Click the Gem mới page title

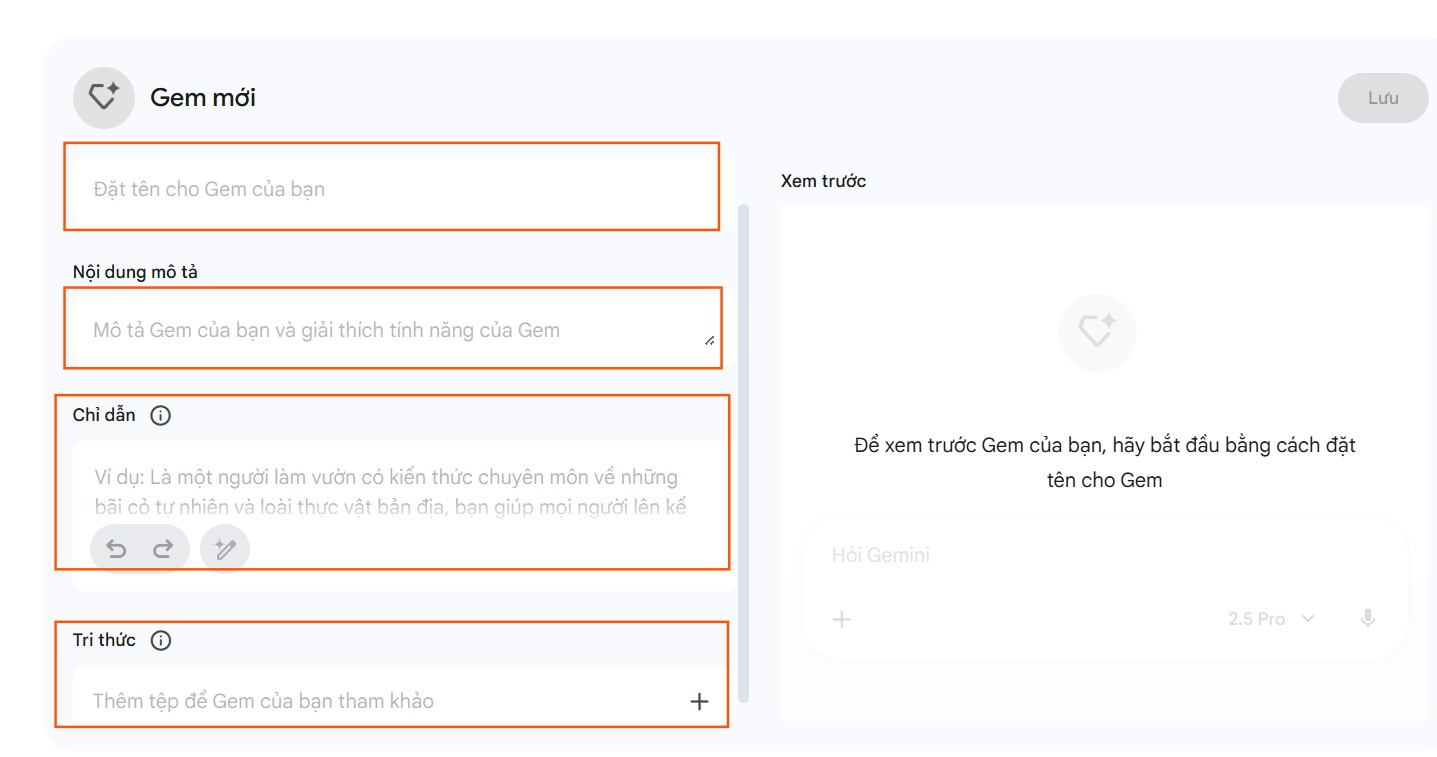pyautogui.click(x=203, y=98)
